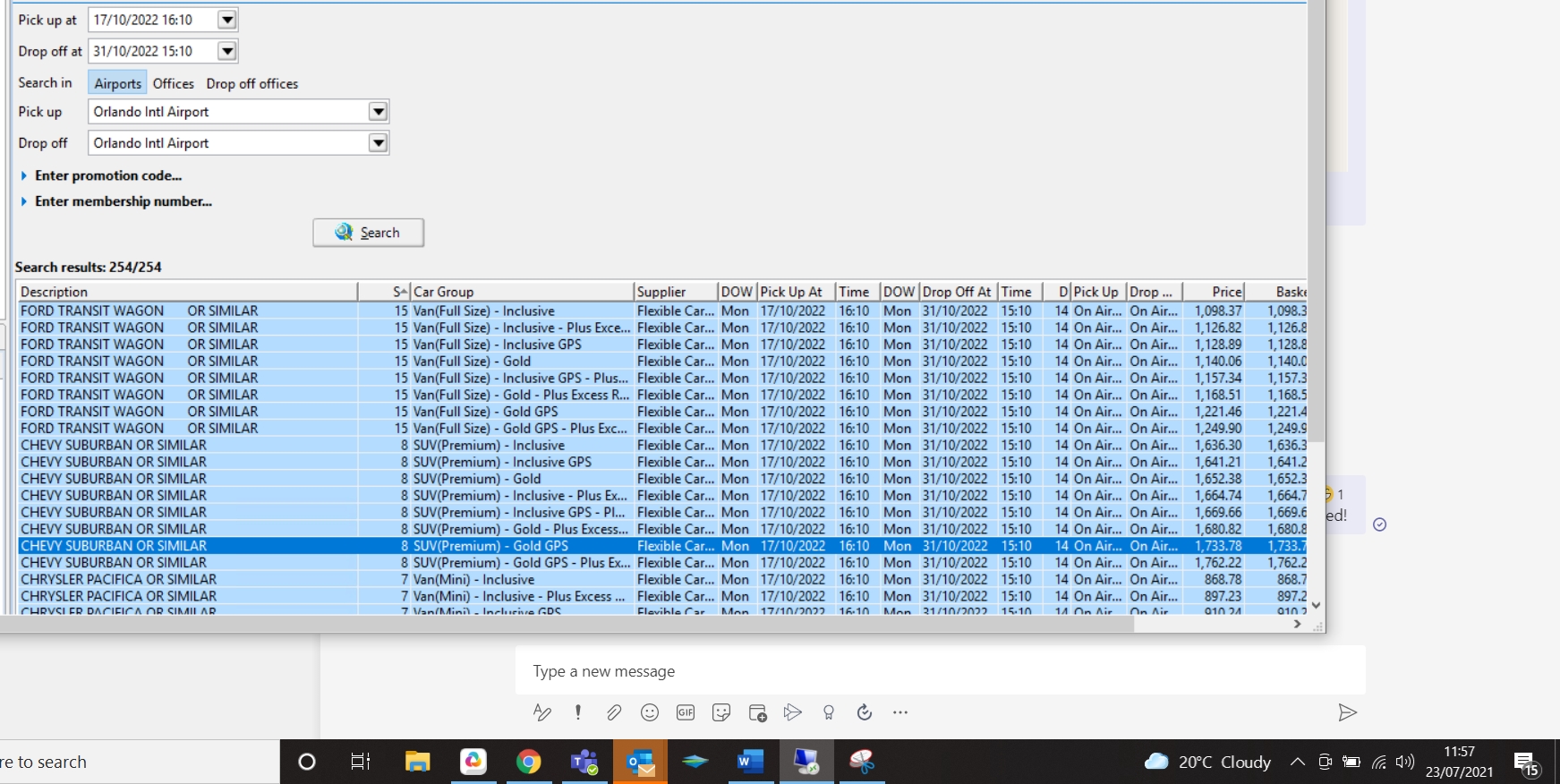Screen dimensions: 1560x784
Task: Select the Van(Full Size) - Inclusive row
Action: [662, 311]
